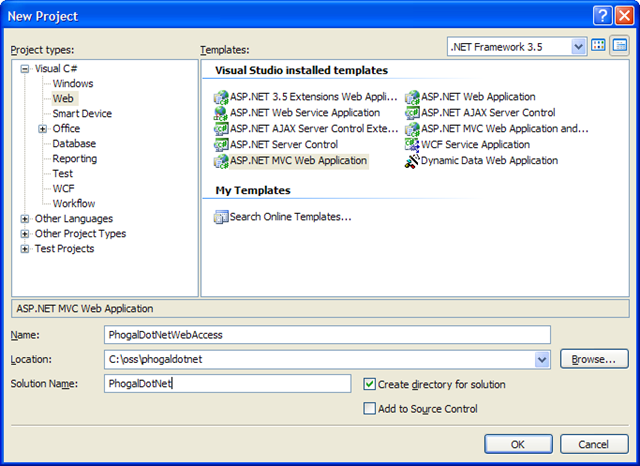Viewport: 640px width, 466px height.
Task: Enable Add to Source Control checkbox
Action: [370, 408]
